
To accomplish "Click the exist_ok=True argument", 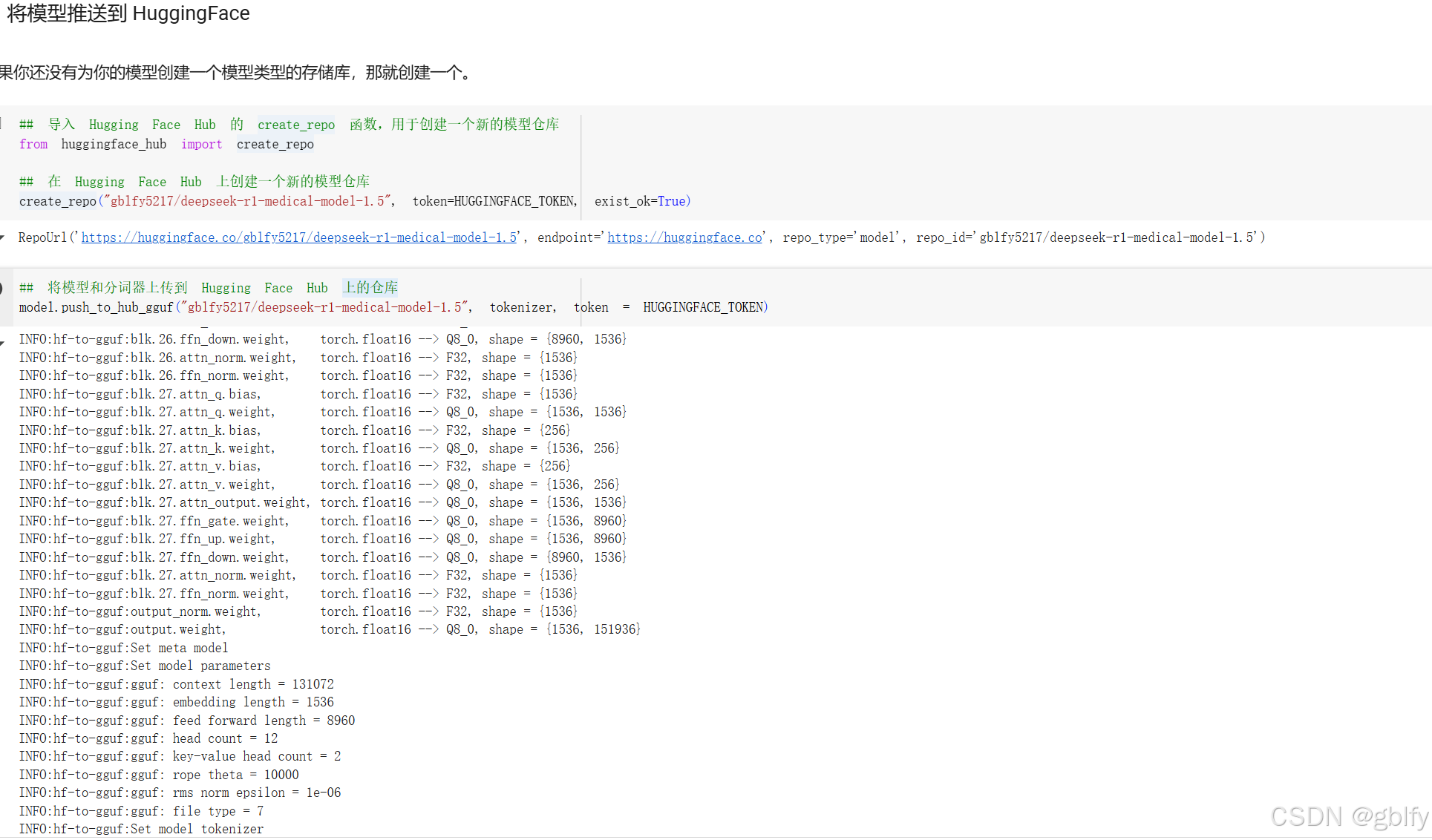I will tap(642, 201).
